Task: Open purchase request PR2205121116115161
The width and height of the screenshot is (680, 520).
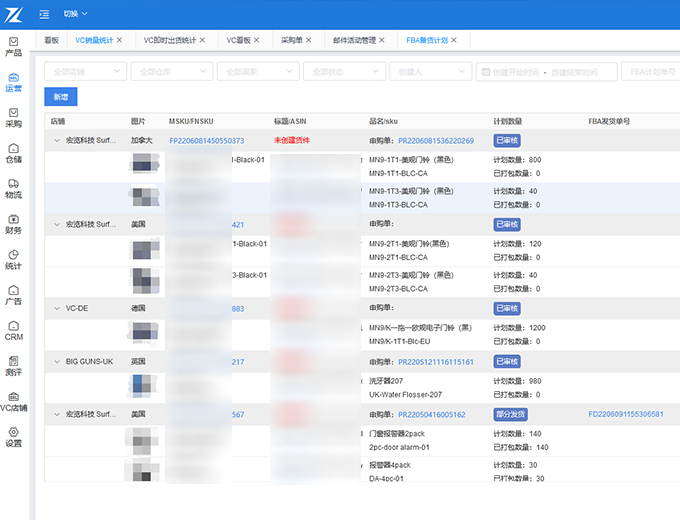Action: 436,362
